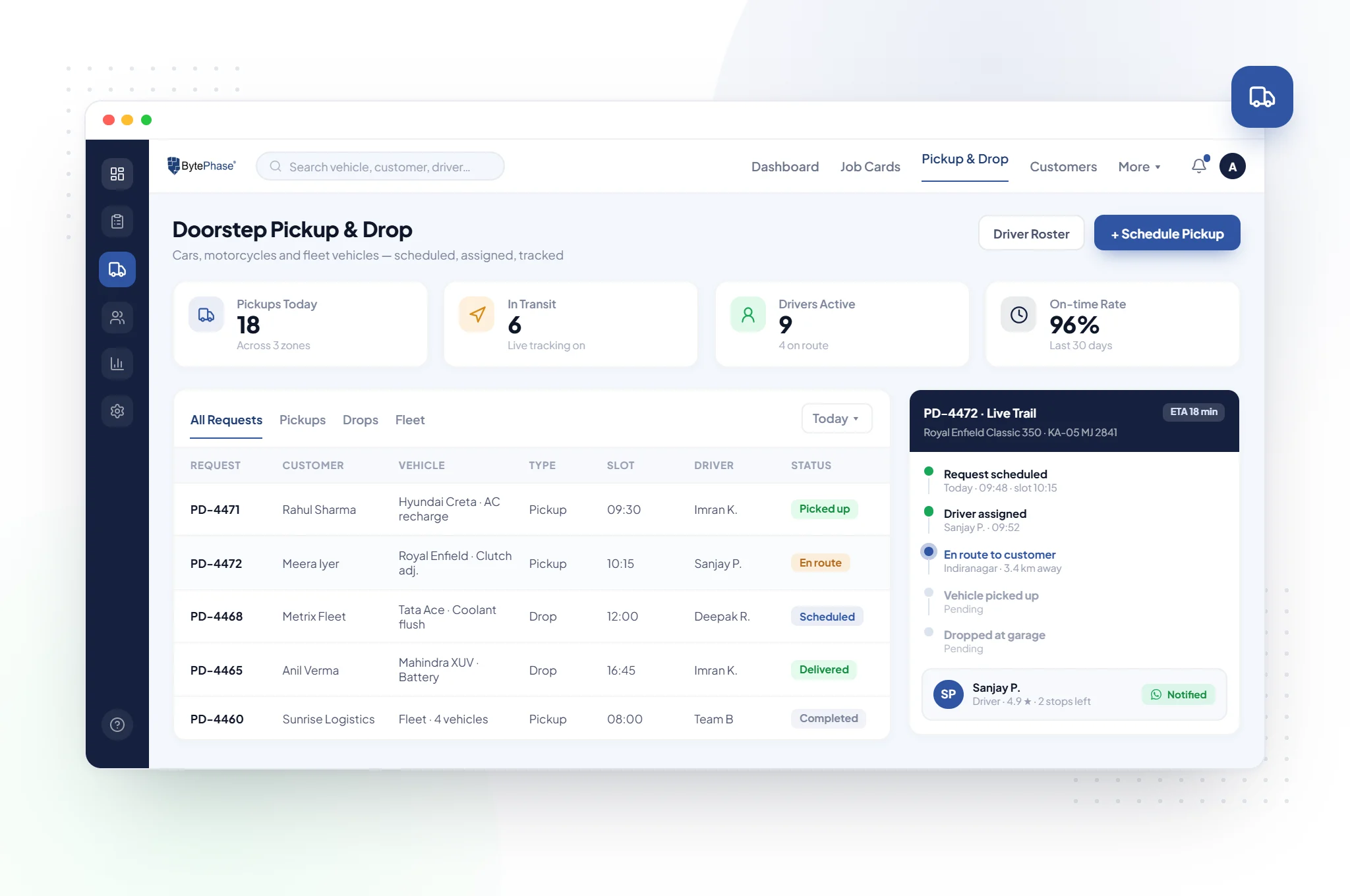Click the In Transit navigation arrow icon
The height and width of the screenshot is (896, 1350).
477,315
